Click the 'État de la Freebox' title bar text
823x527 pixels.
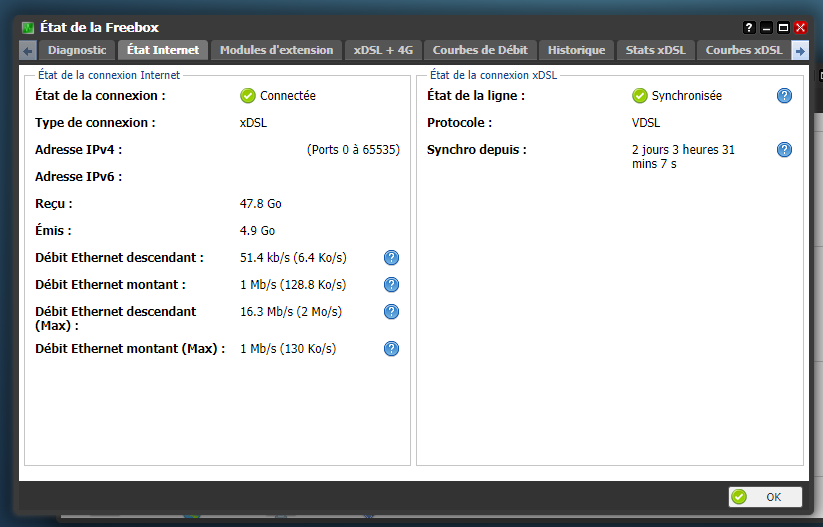[x=99, y=27]
